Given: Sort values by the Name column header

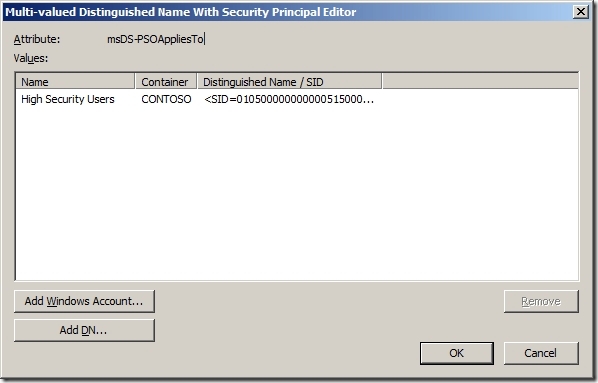Looking at the screenshot, I should tap(75, 82).
